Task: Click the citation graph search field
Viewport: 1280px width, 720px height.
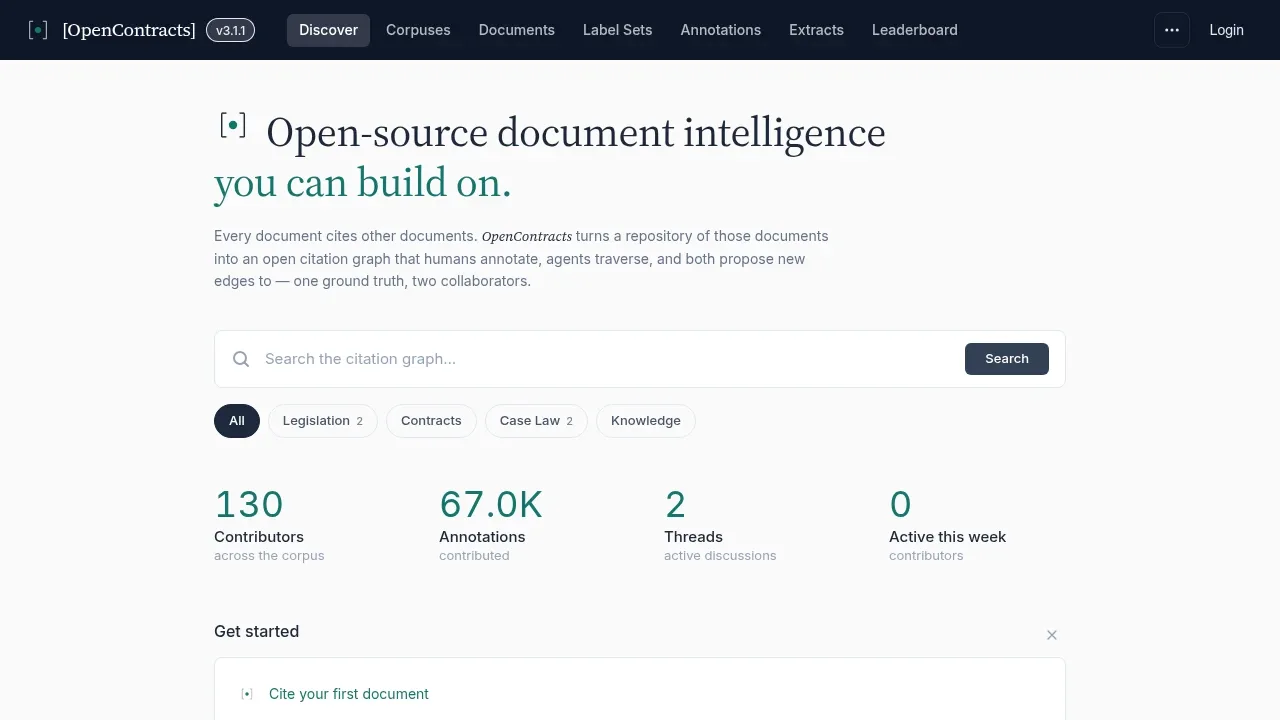Action: pos(606,359)
